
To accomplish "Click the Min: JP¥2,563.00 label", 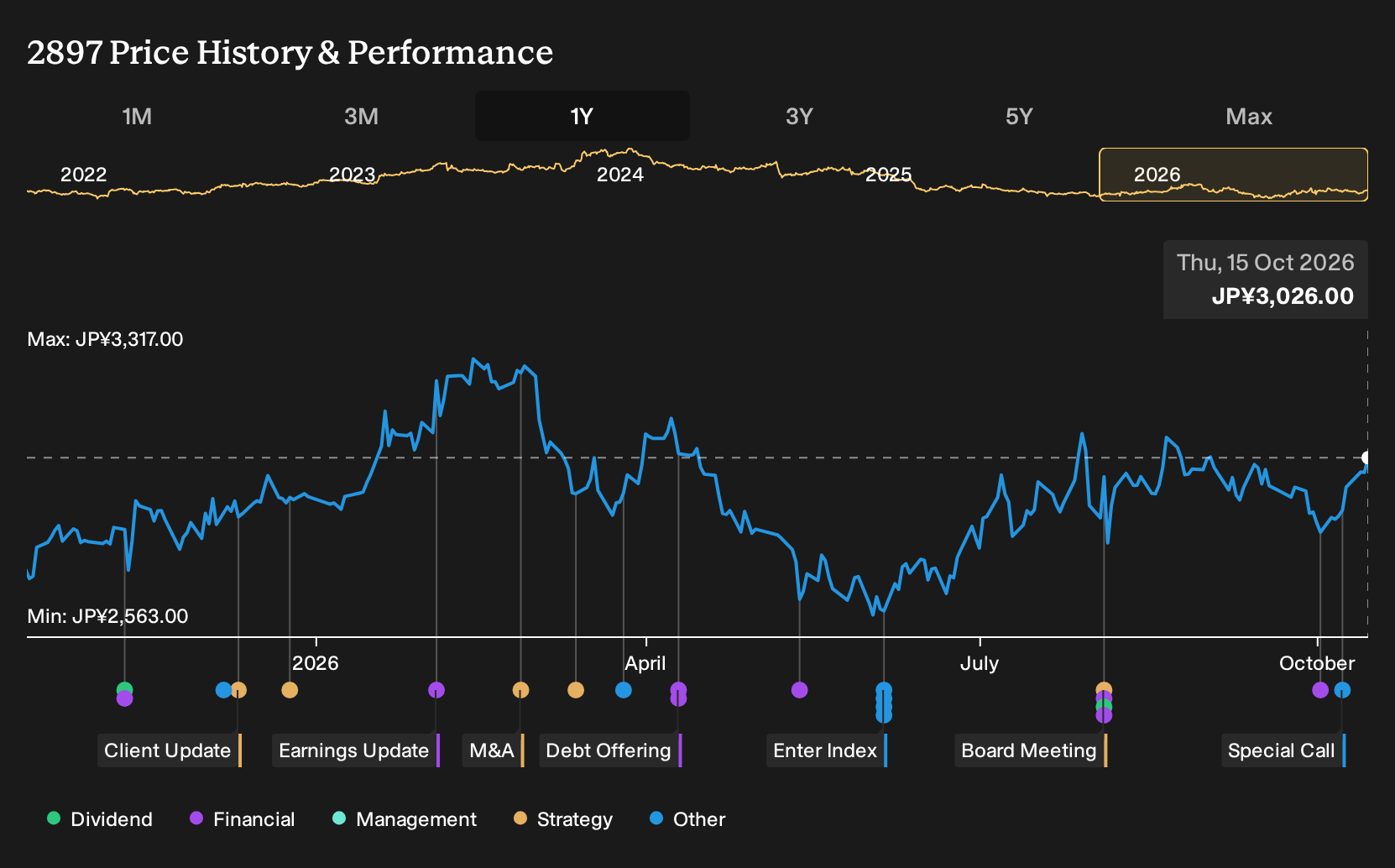I will point(107,616).
